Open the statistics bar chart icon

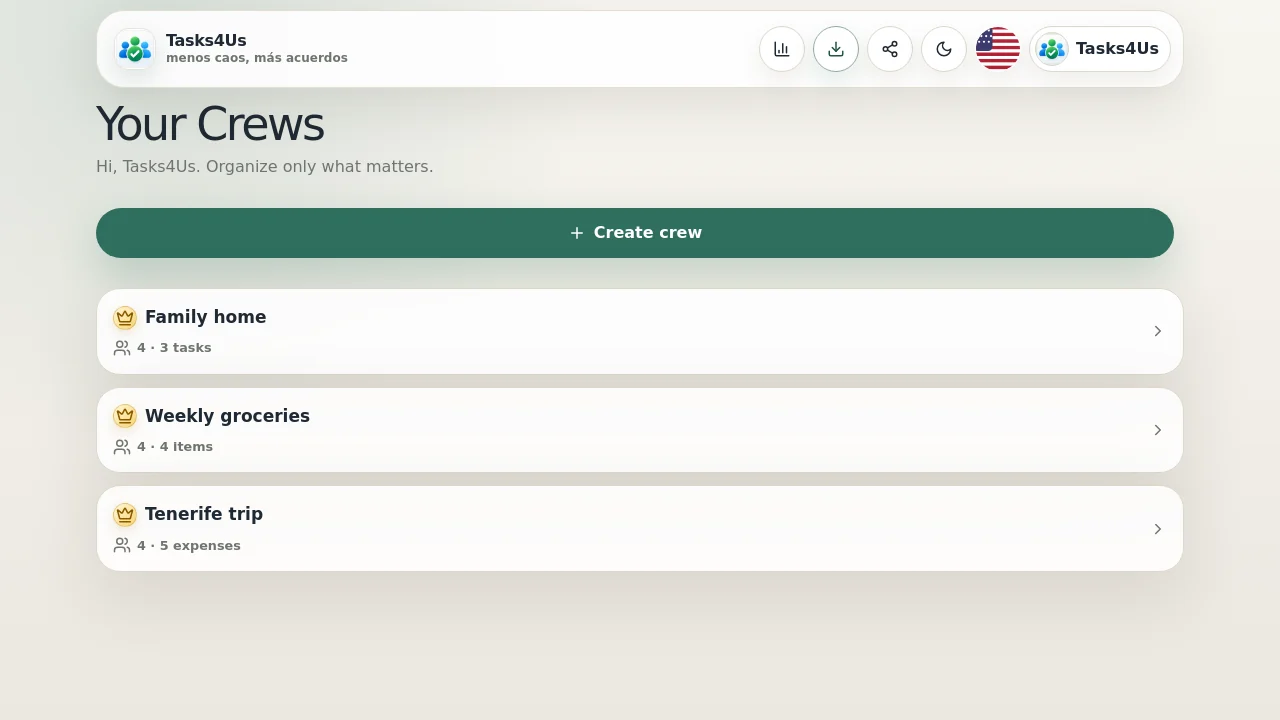tap(782, 49)
